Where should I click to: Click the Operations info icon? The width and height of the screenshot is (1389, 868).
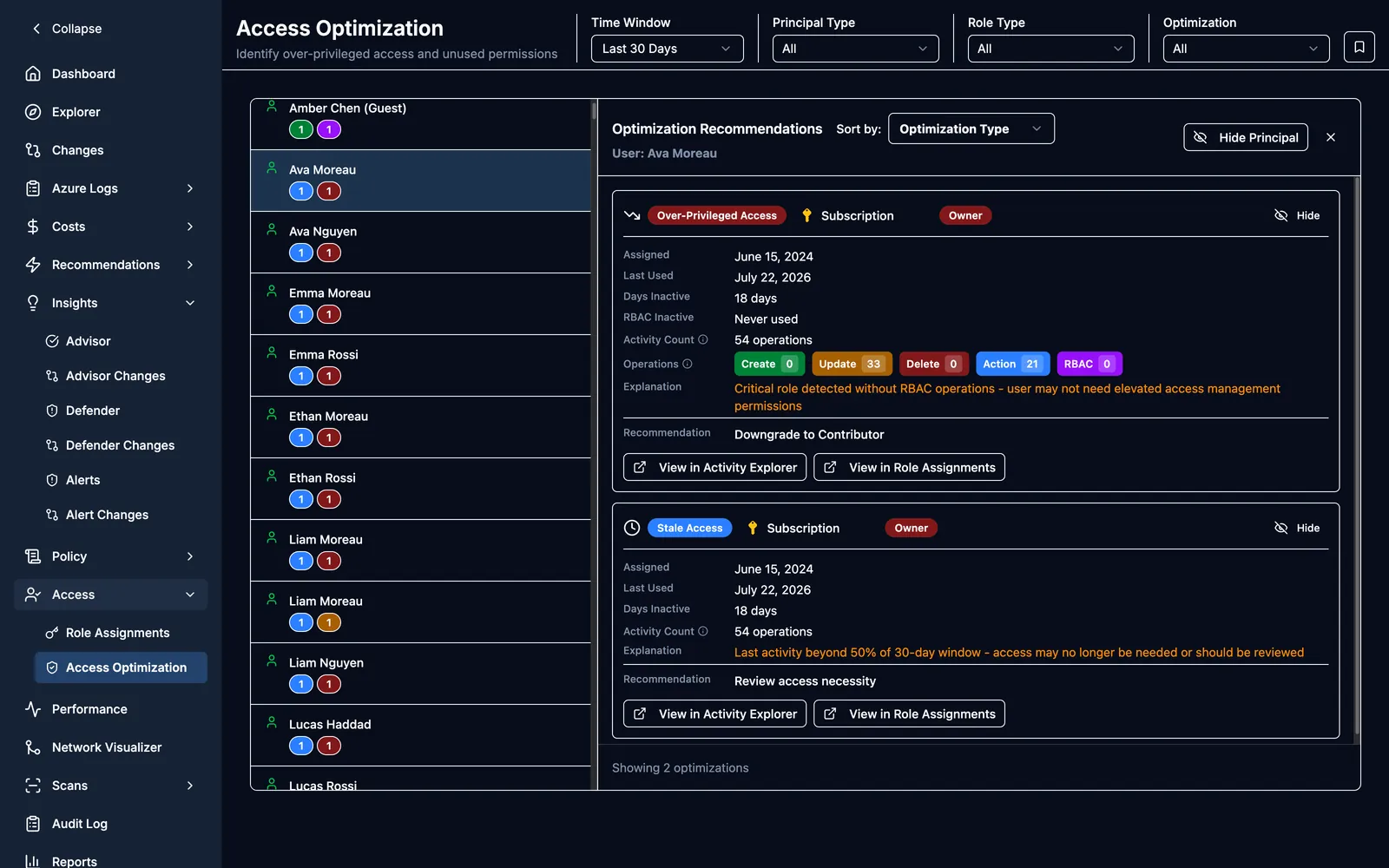pyautogui.click(x=688, y=364)
